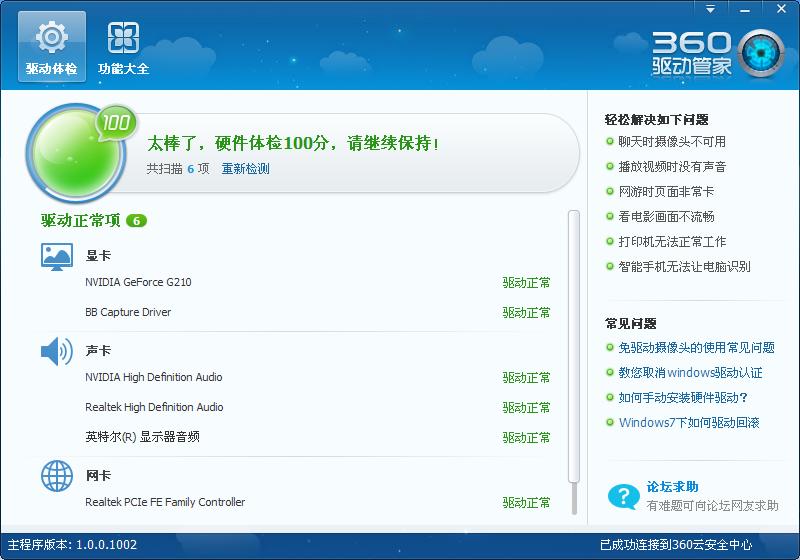Open the 驱动体检 tab

coord(52,46)
